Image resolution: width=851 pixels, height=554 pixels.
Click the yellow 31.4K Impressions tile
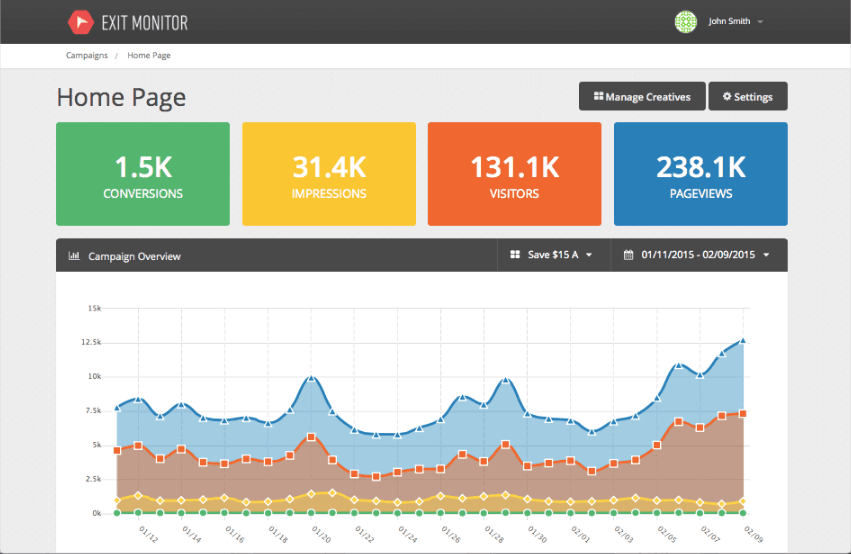[x=329, y=174]
